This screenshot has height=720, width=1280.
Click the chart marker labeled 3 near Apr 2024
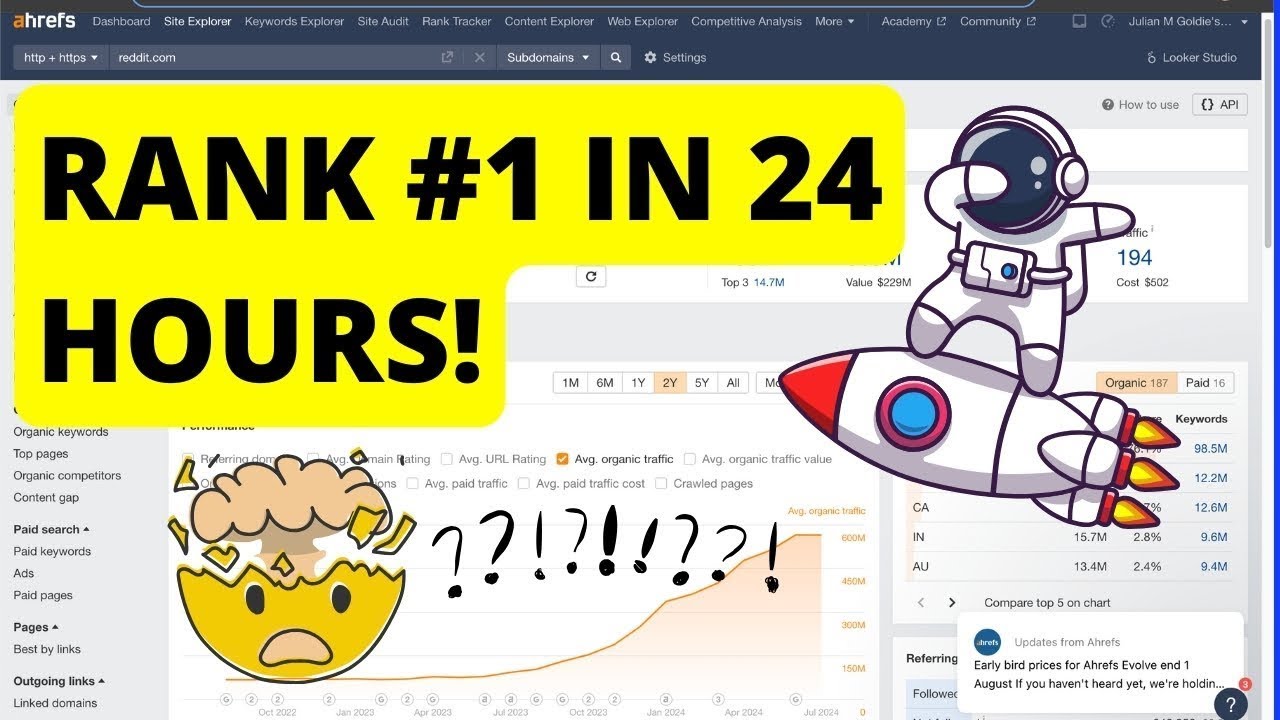coord(720,699)
